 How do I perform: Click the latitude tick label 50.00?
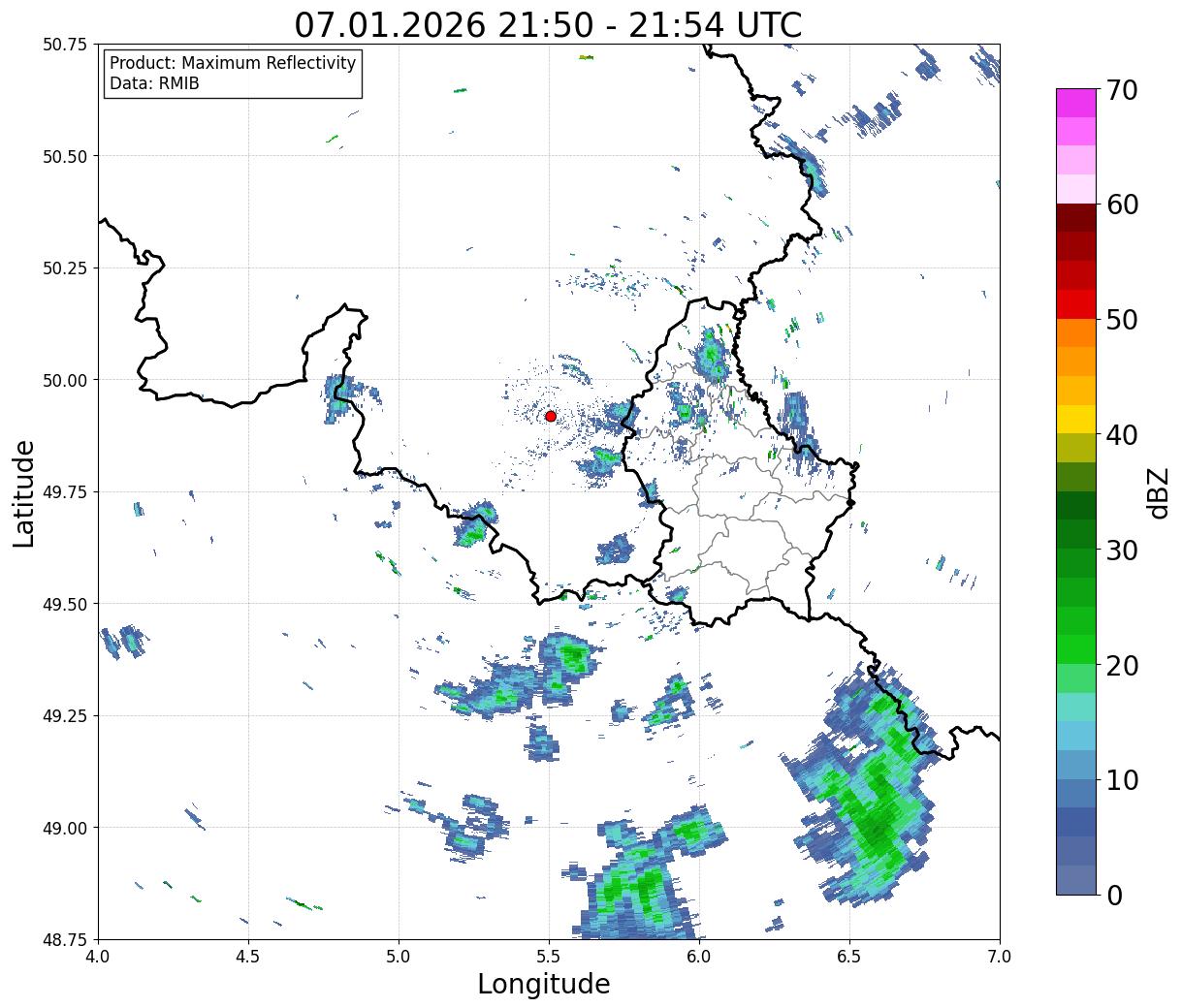pos(64,380)
